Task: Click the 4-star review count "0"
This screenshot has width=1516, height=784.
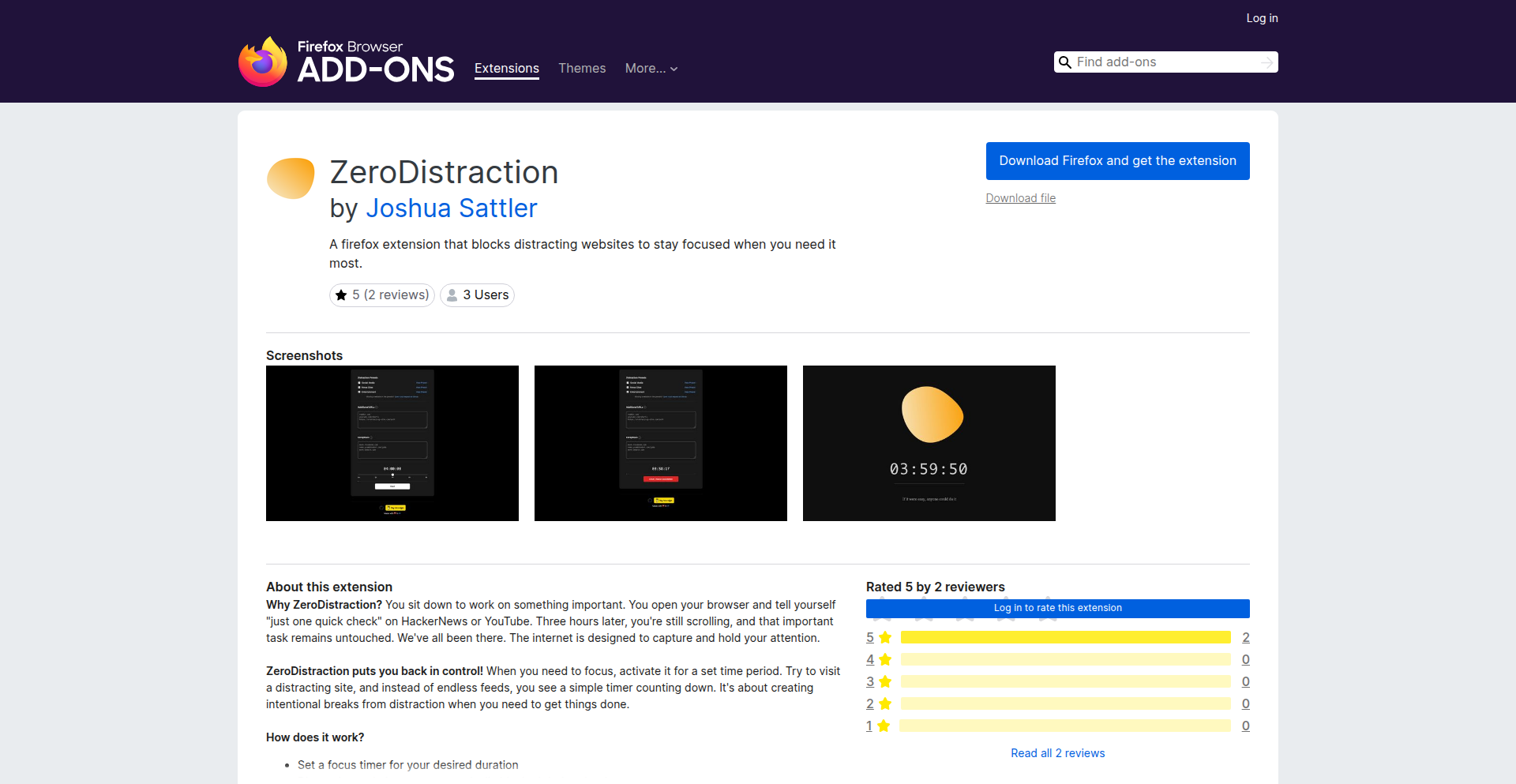Action: [1246, 659]
